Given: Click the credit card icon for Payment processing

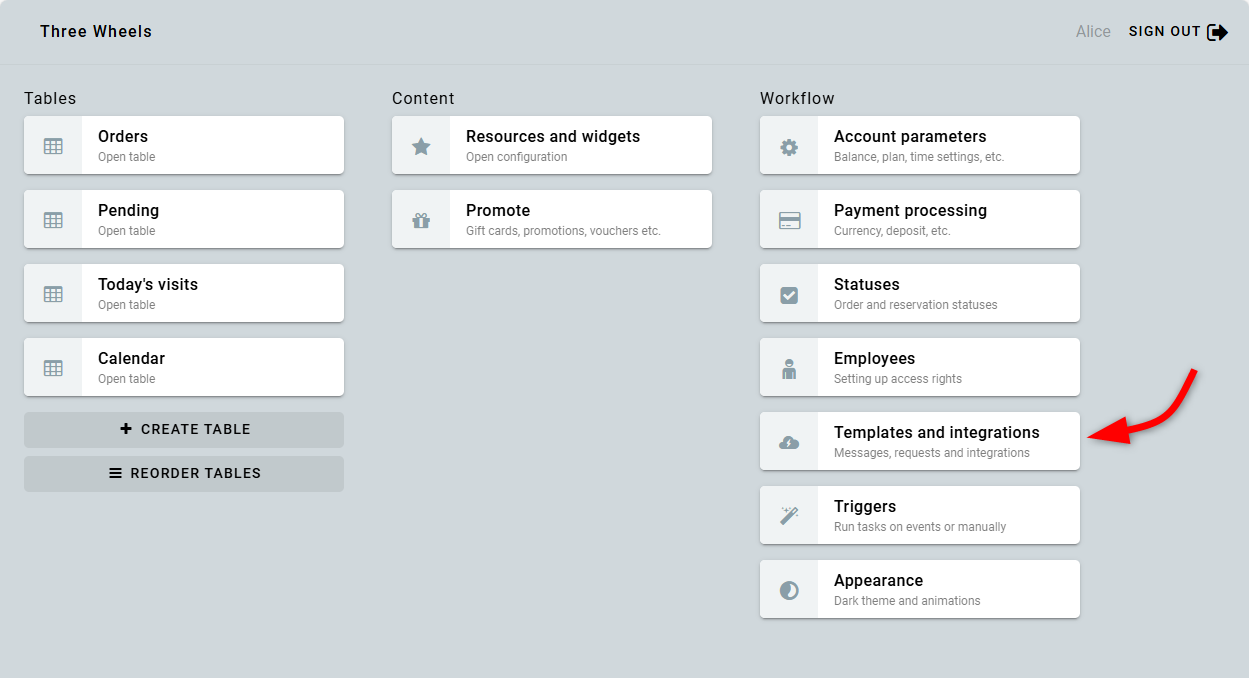Looking at the screenshot, I should click(x=789, y=220).
